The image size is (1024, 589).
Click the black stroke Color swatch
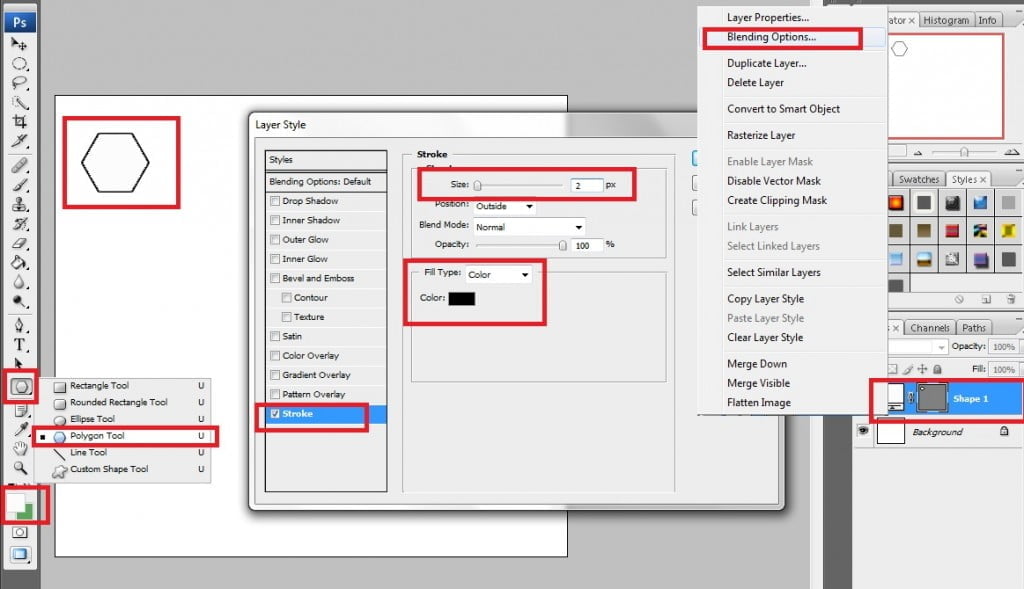click(x=462, y=298)
